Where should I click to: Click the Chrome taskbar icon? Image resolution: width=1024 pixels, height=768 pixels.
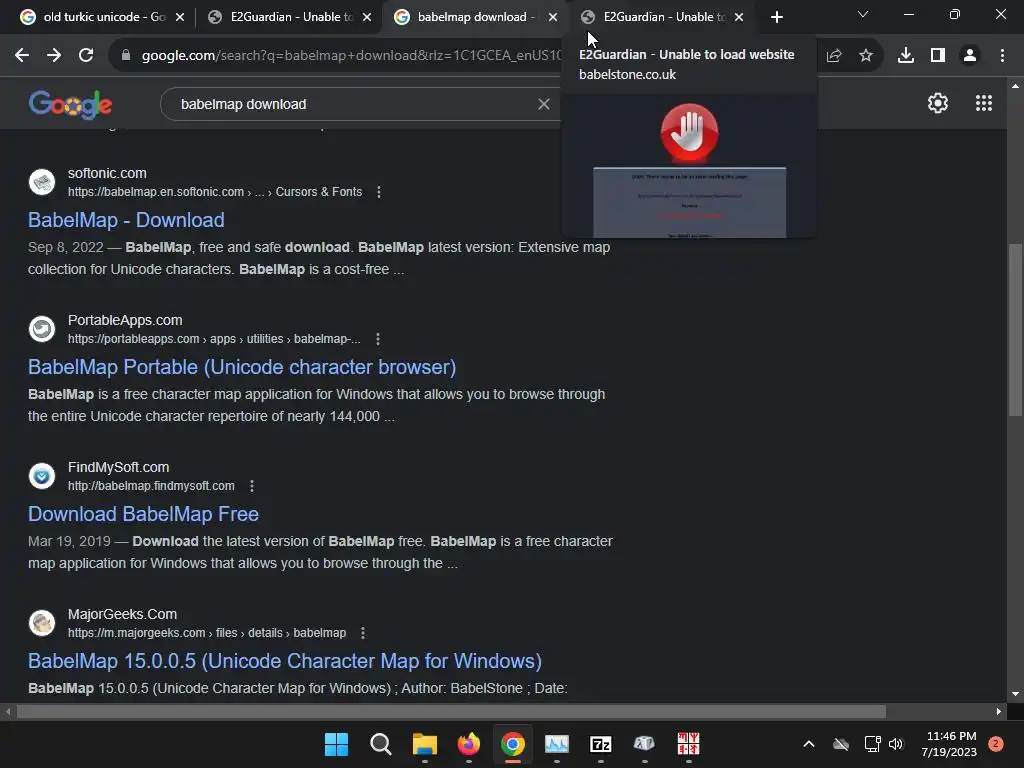513,744
